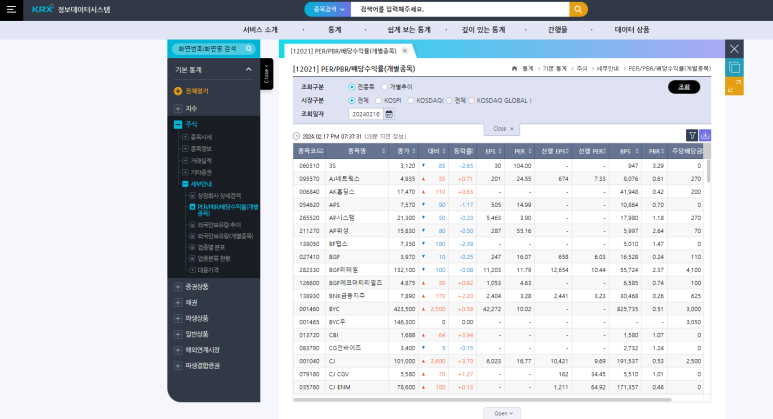The height and width of the screenshot is (419, 773).
Task: Open the 간행물 menu
Action: [x=558, y=30]
